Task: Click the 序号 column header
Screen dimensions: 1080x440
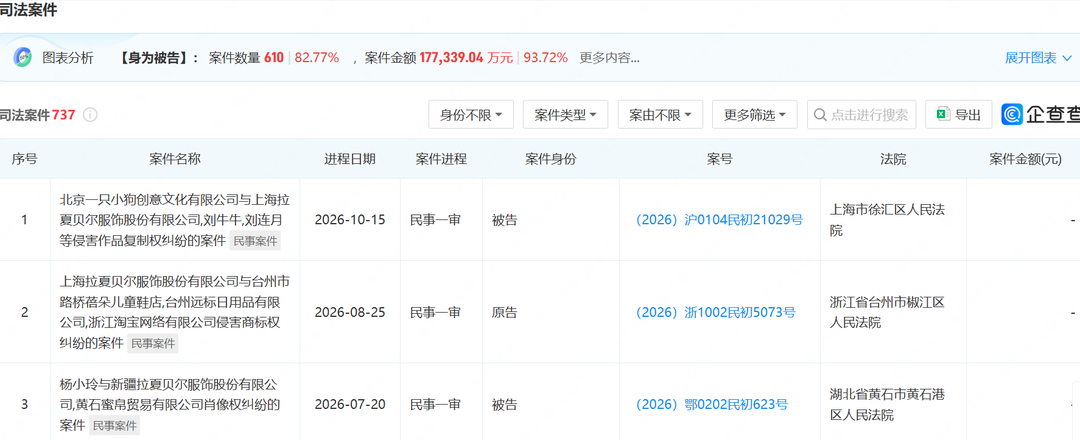Action: click(x=25, y=159)
